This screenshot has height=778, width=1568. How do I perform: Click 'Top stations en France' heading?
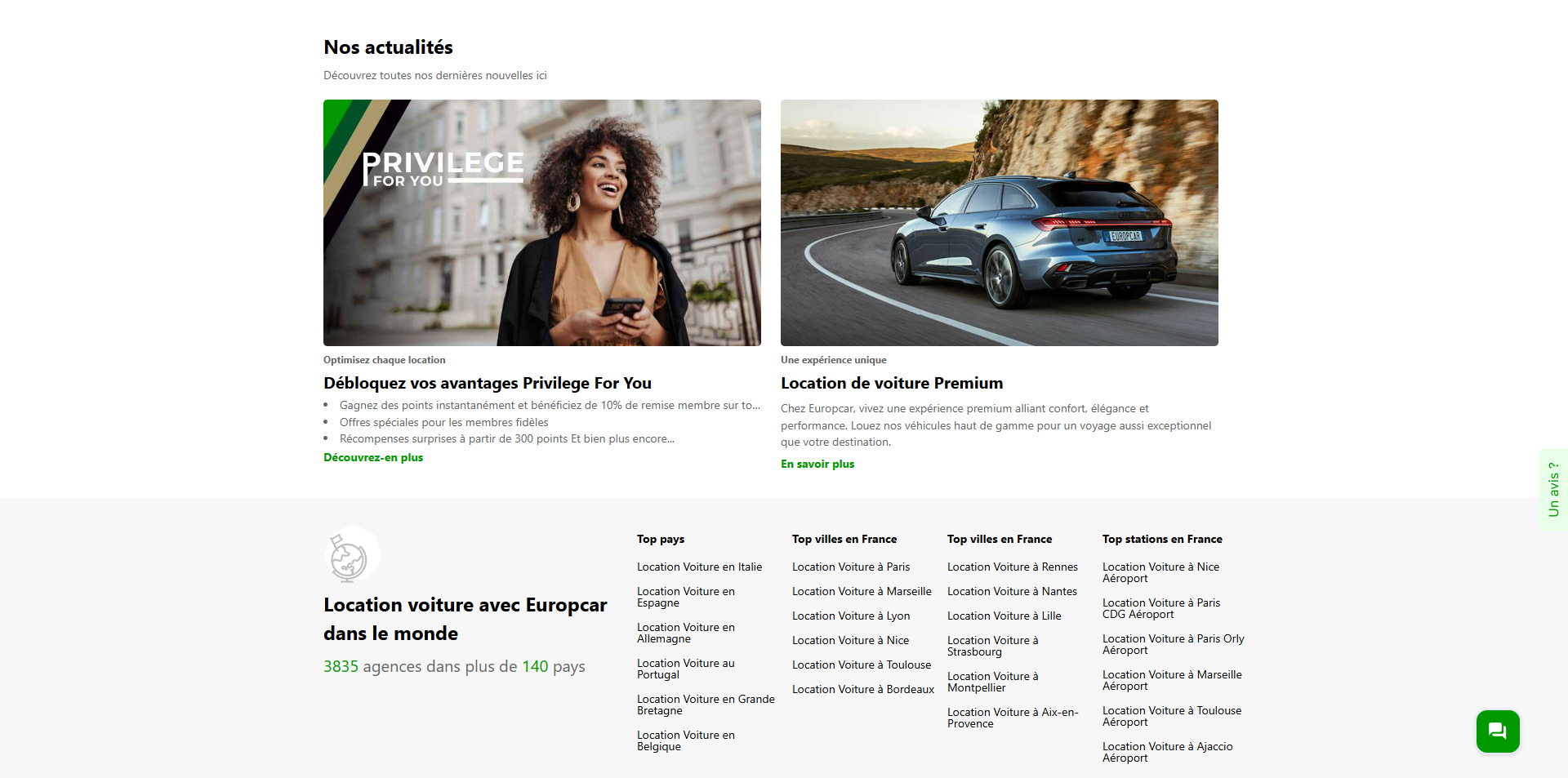click(x=1162, y=539)
